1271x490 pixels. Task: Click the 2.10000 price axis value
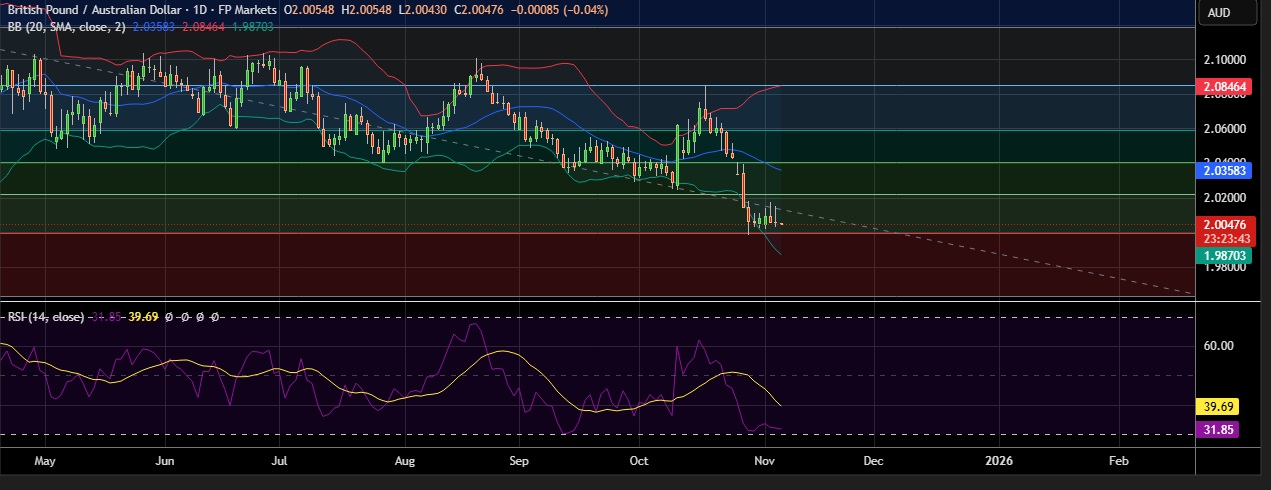(1226, 59)
